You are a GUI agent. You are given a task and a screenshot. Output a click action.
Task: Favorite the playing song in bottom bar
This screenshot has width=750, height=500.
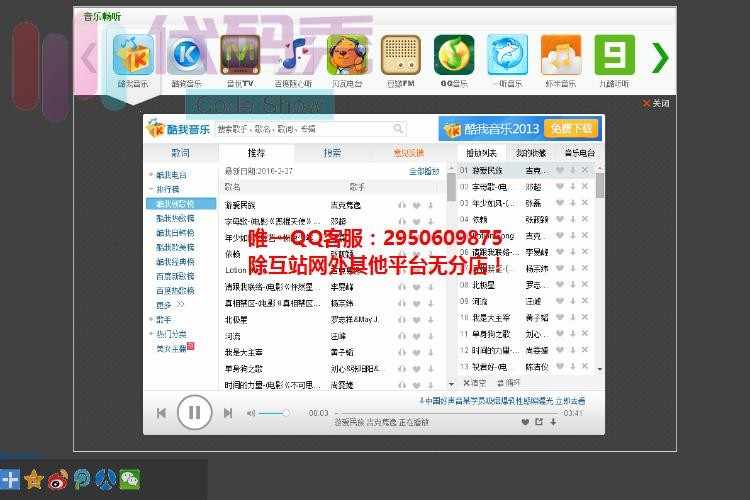point(525,422)
